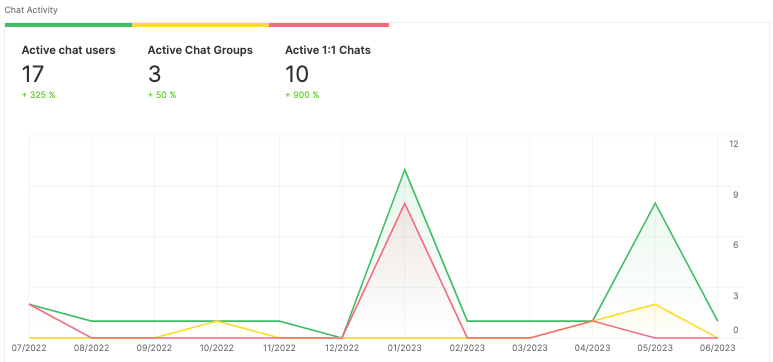Click the red bar above Active 1:1 Chats
773x362 pixels.
coord(329,25)
